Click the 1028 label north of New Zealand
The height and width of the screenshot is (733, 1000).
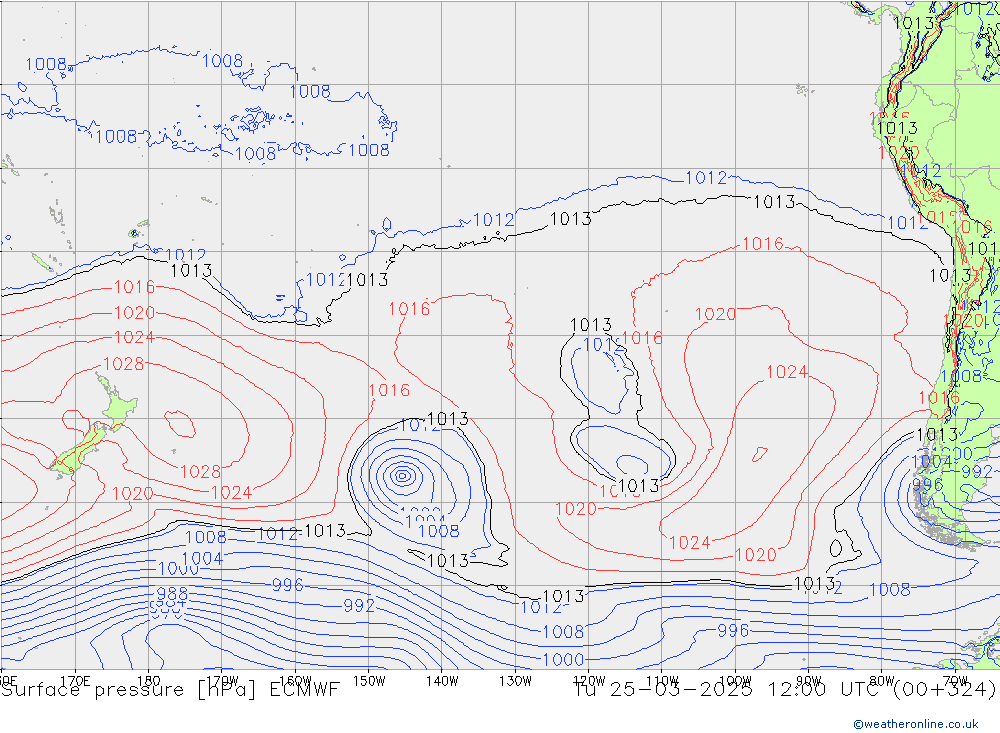click(124, 364)
